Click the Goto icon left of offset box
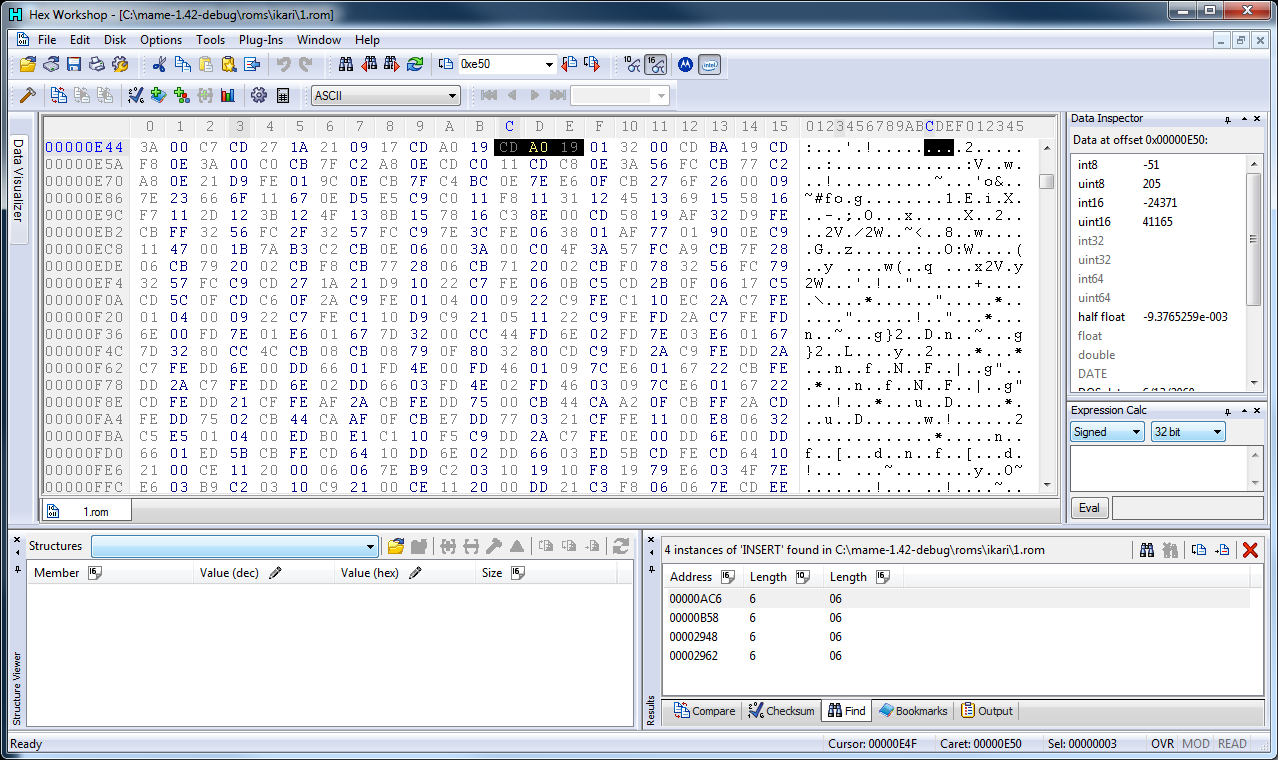The height and width of the screenshot is (760, 1278). pos(446,64)
